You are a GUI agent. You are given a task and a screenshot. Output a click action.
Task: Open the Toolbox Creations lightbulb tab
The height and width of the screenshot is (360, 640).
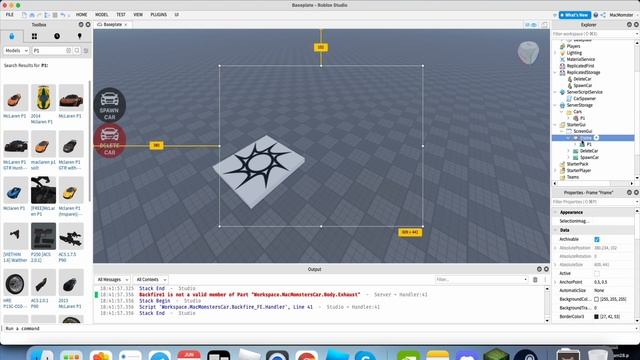[80, 36]
